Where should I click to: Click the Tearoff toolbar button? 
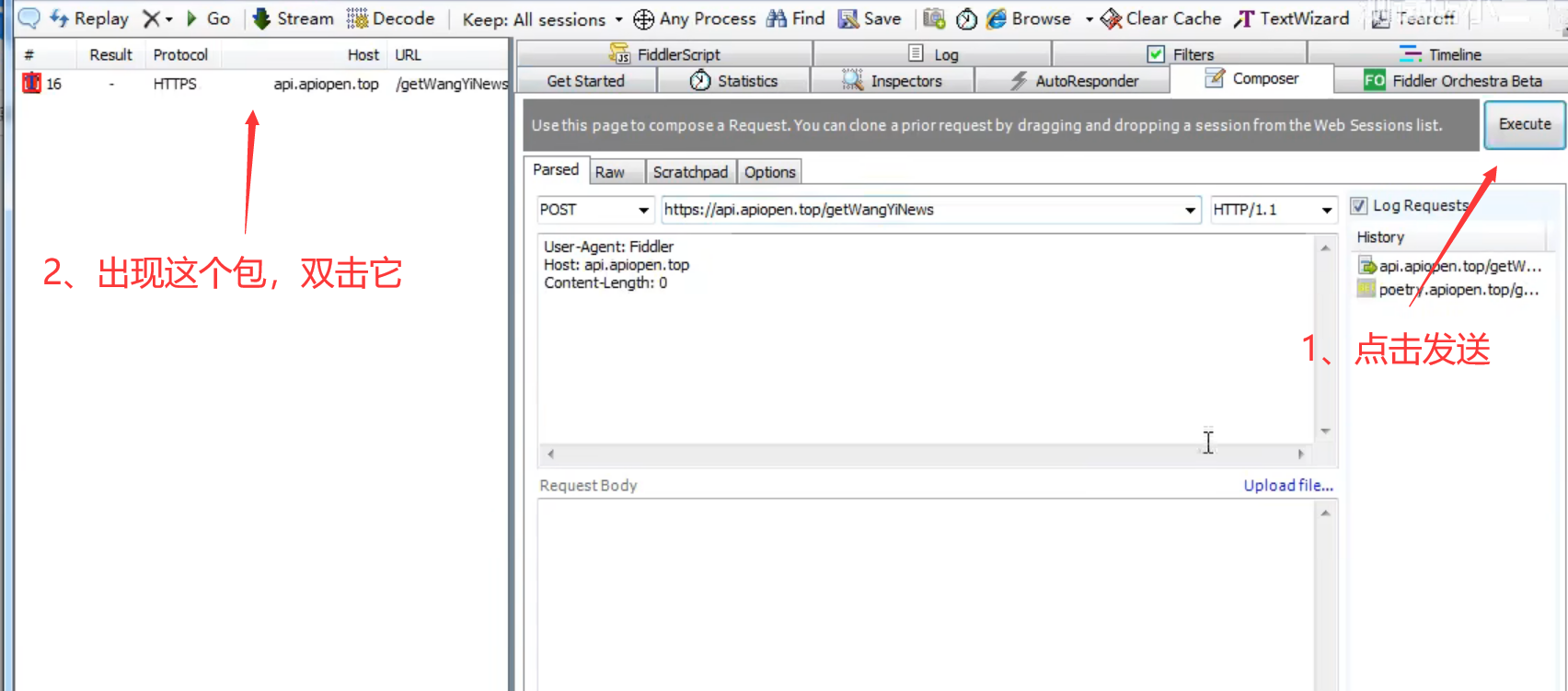tap(1412, 18)
